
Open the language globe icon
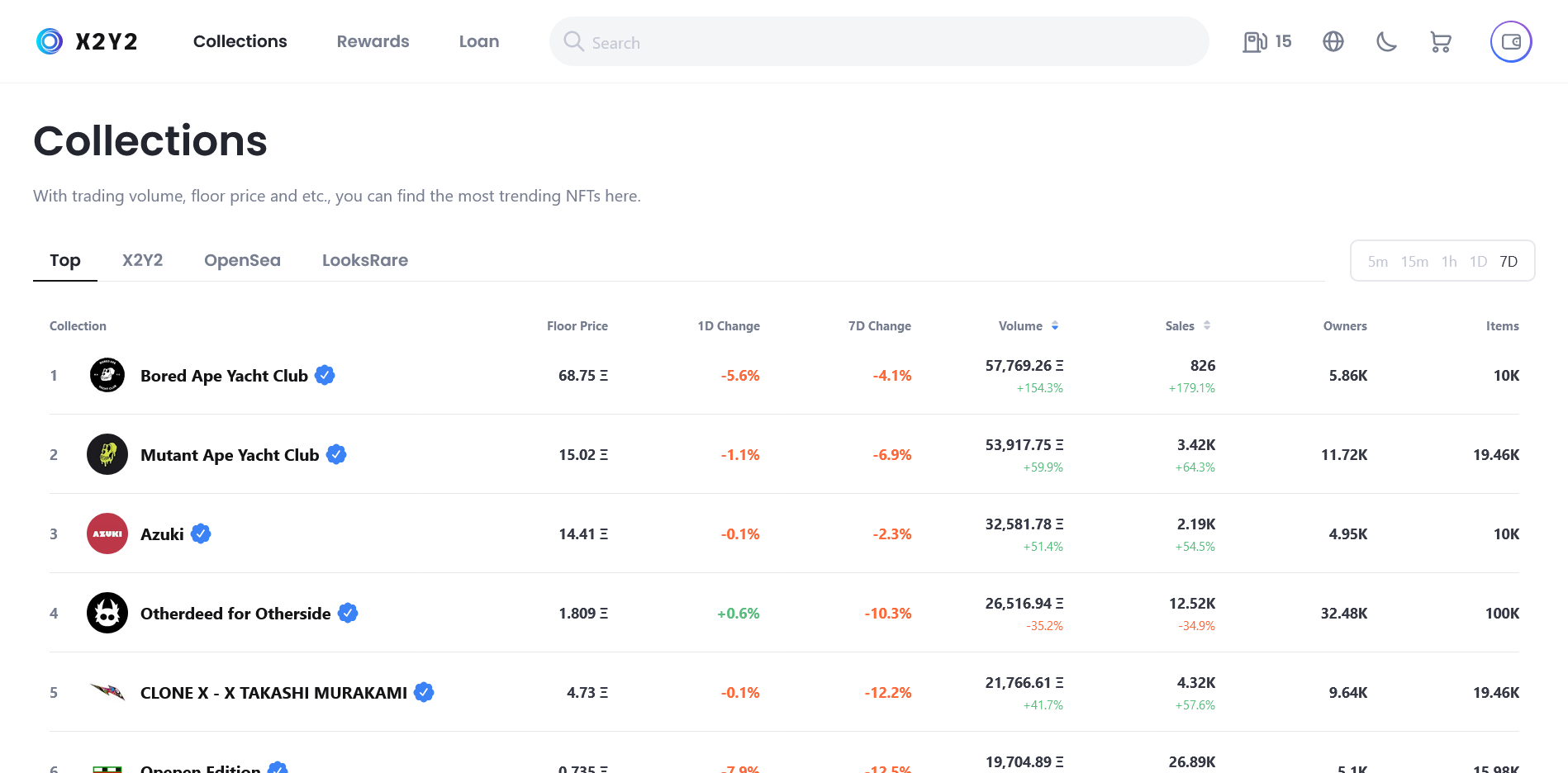[1333, 41]
